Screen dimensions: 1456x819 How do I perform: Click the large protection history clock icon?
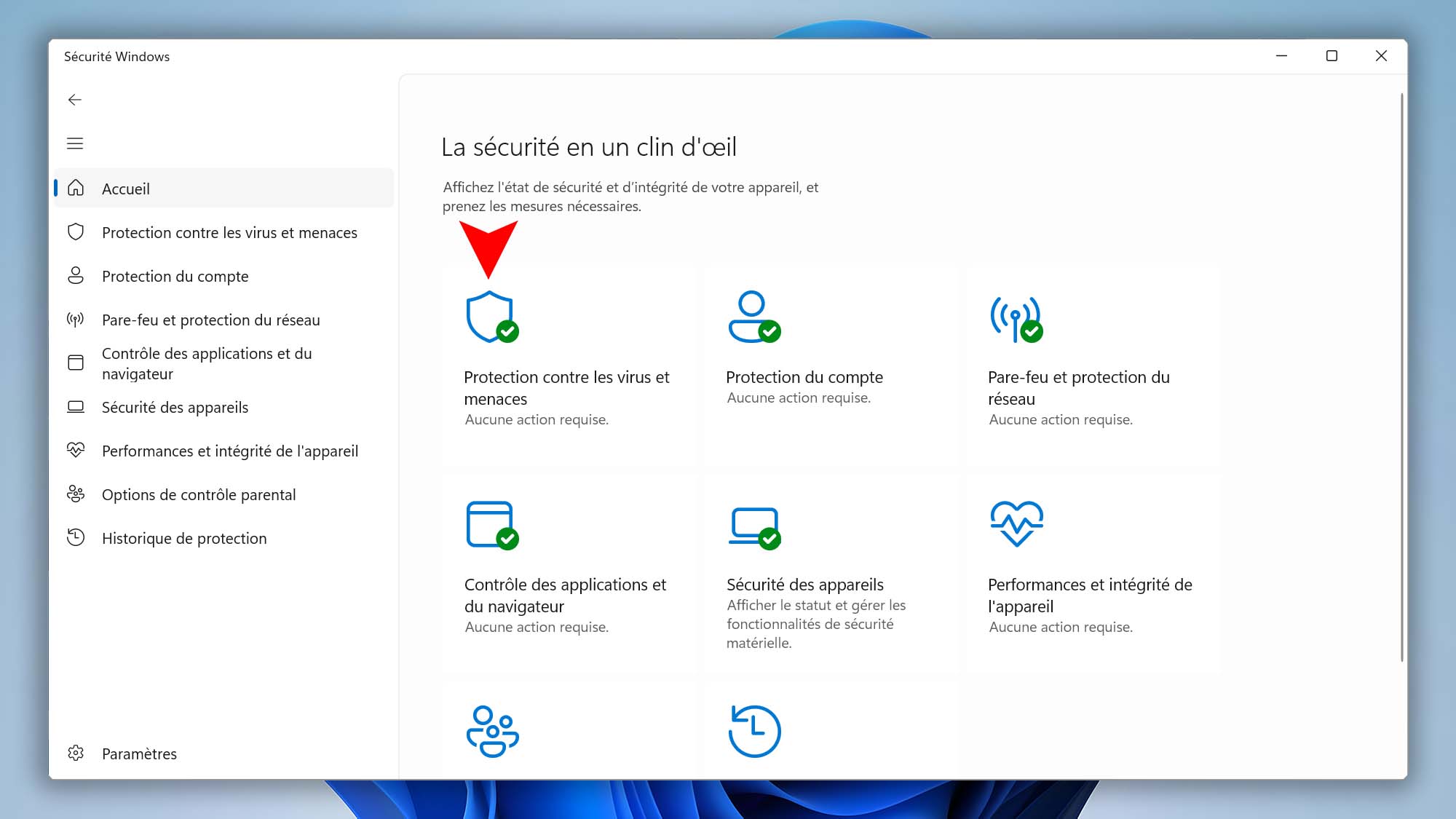click(754, 731)
